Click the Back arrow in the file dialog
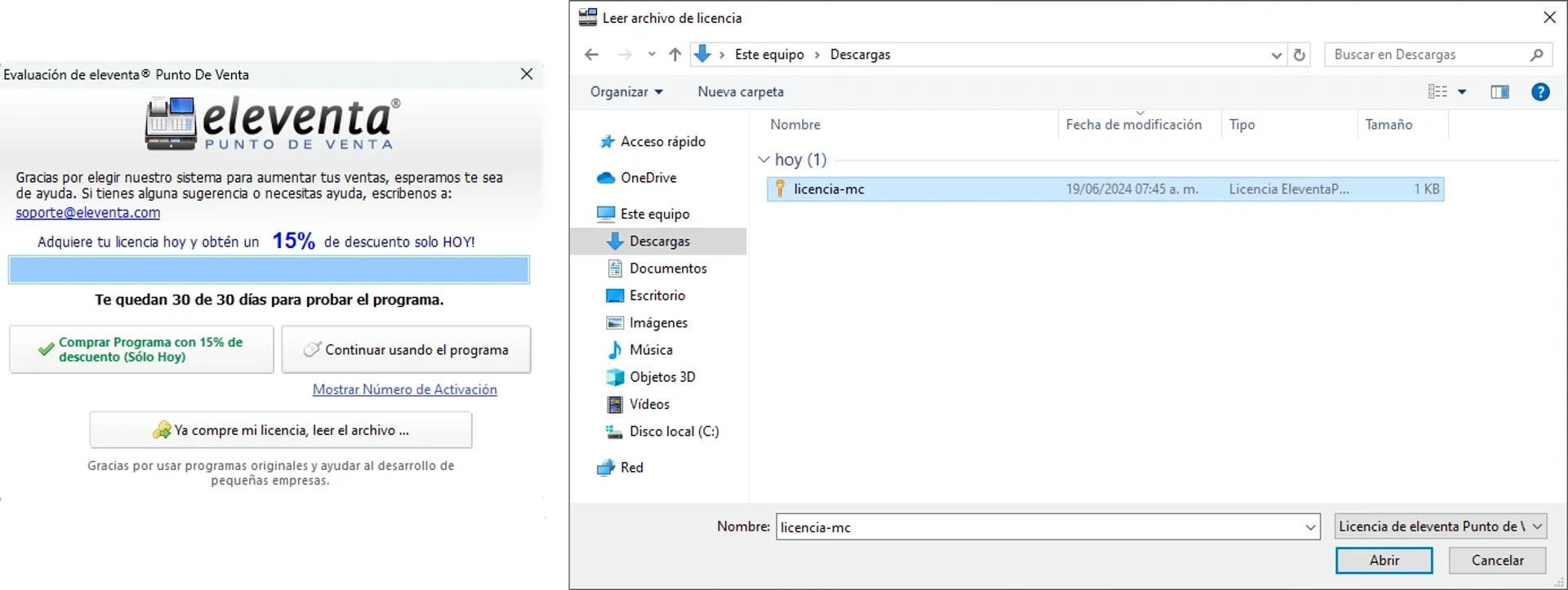 pyautogui.click(x=592, y=55)
